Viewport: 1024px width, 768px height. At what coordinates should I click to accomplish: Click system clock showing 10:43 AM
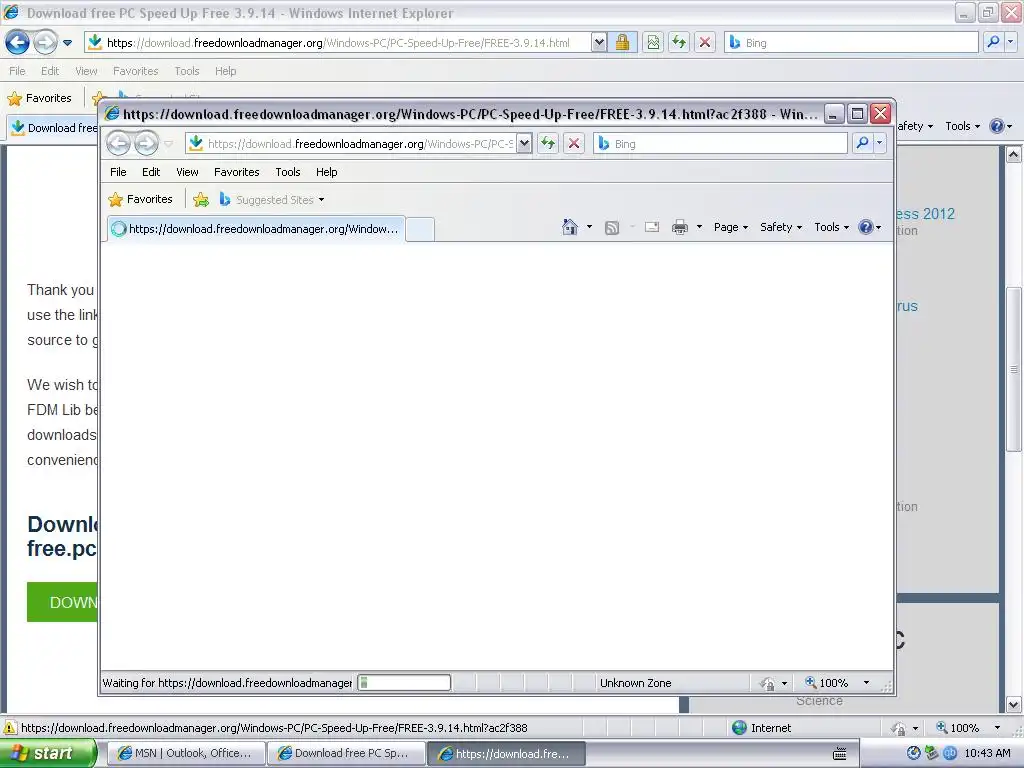[x=987, y=753]
